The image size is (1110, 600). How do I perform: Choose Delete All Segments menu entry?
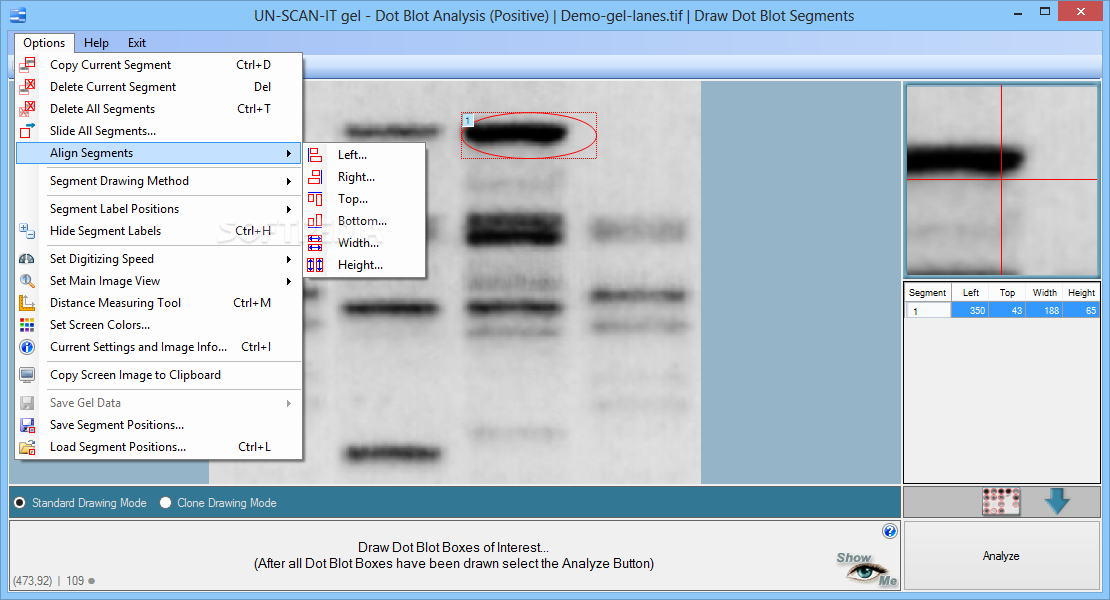pos(159,108)
